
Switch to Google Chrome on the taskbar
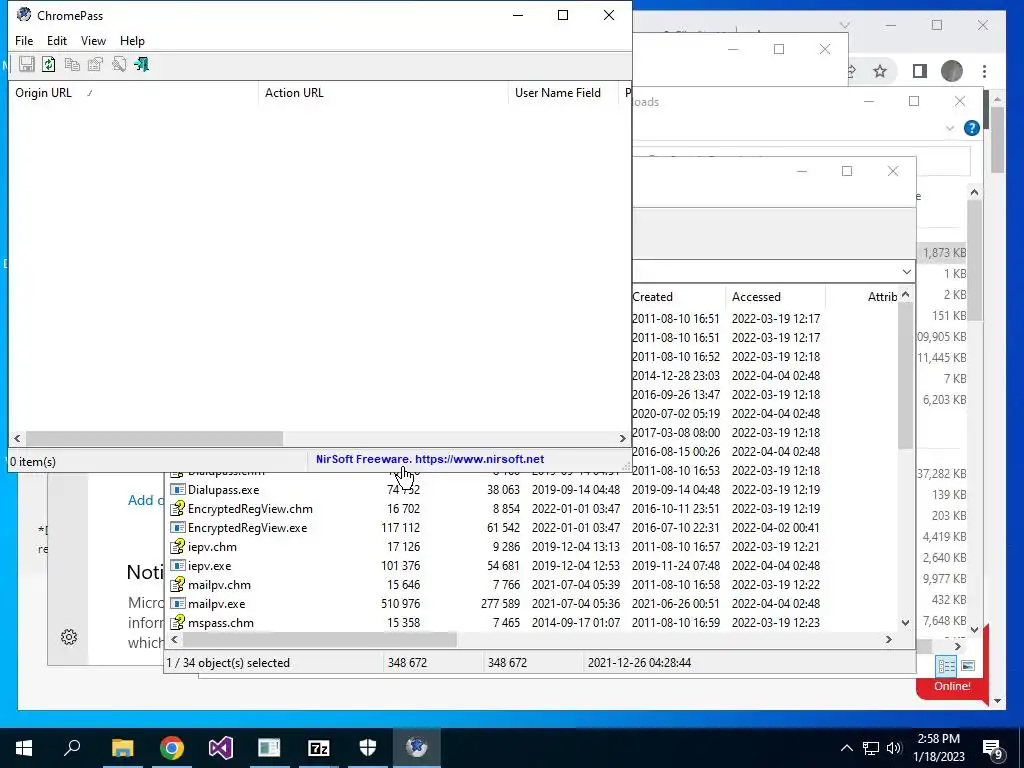[x=171, y=748]
